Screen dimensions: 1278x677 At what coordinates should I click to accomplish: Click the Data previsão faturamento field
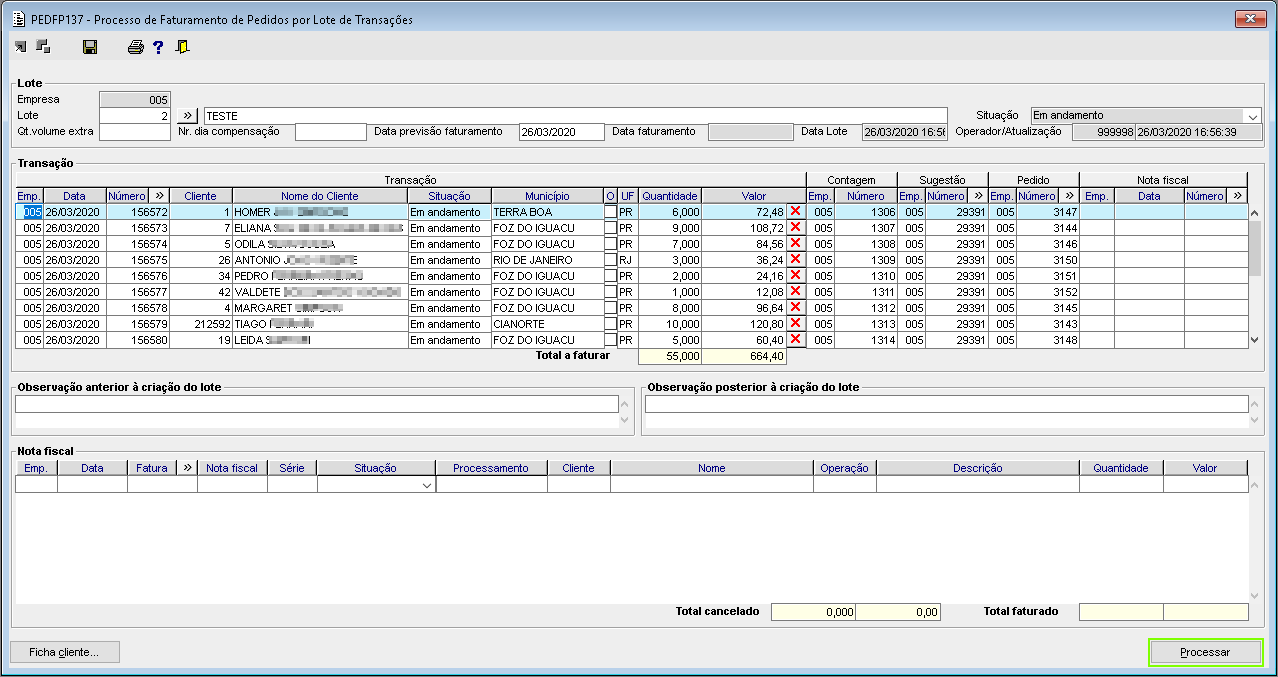tap(562, 132)
